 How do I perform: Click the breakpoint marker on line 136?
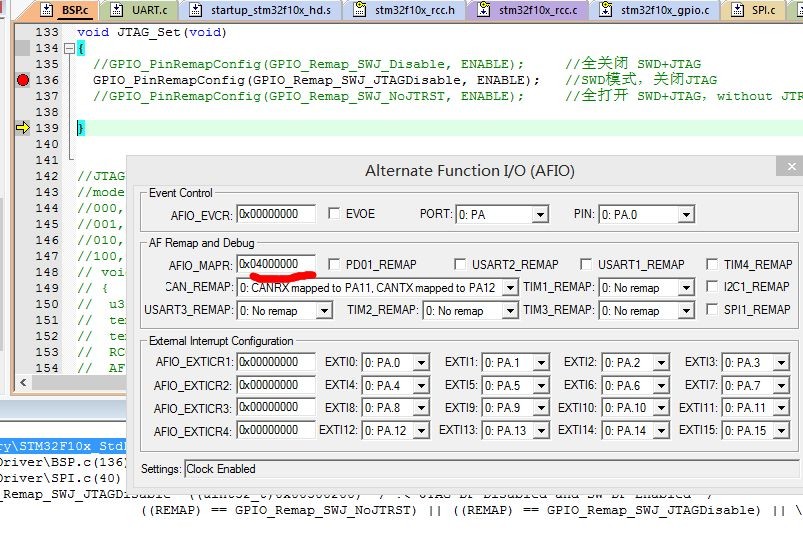pos(23,80)
